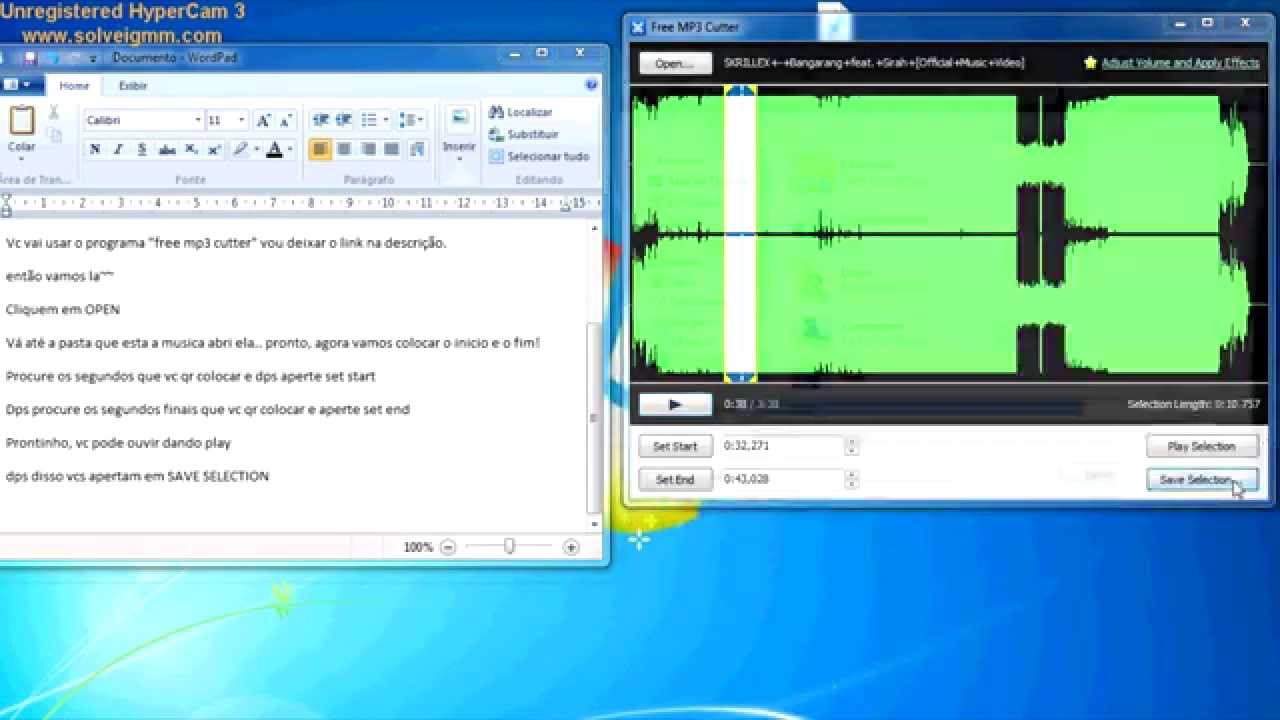Click the text highlight color pen icon
The image size is (1280, 720).
[240, 149]
